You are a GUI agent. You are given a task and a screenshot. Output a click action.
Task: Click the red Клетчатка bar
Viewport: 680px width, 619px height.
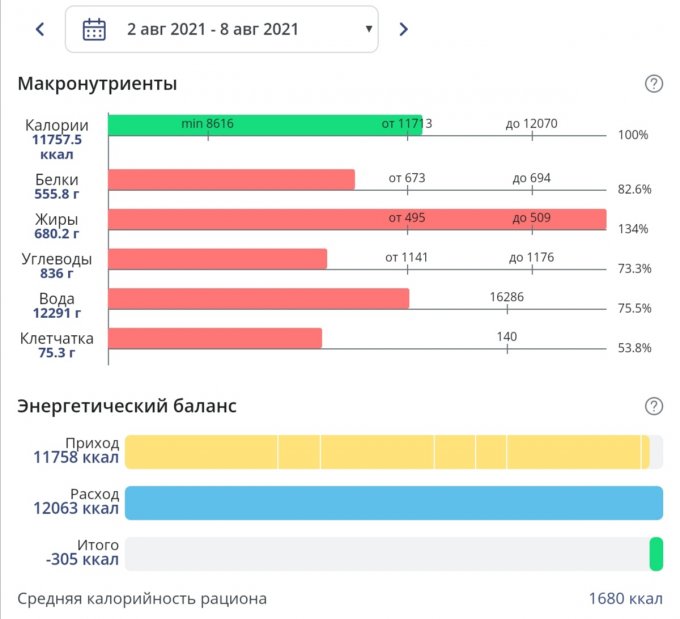coord(215,338)
